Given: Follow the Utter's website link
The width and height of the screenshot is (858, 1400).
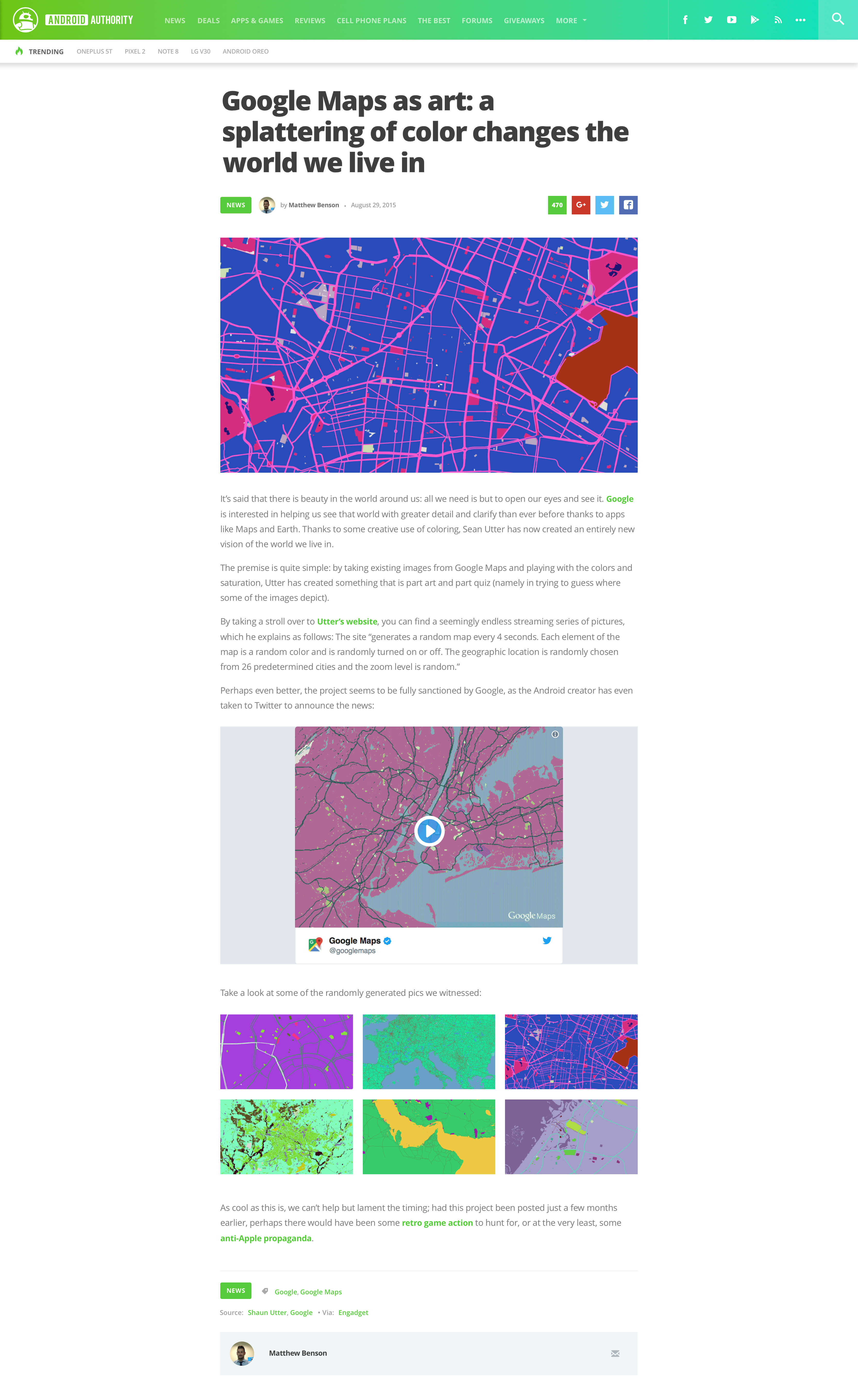Looking at the screenshot, I should [x=347, y=622].
